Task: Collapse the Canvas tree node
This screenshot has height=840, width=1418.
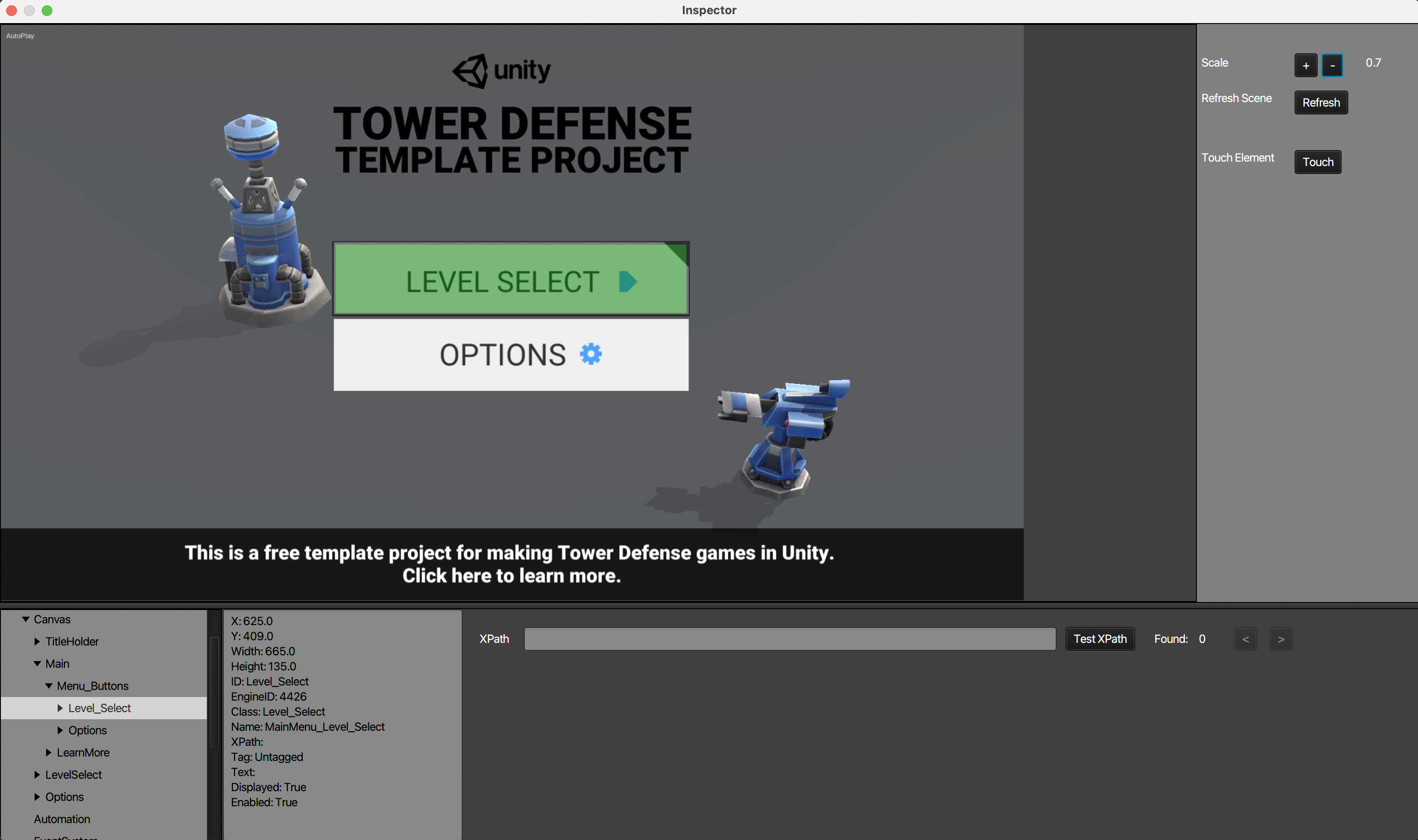Action: (25, 619)
